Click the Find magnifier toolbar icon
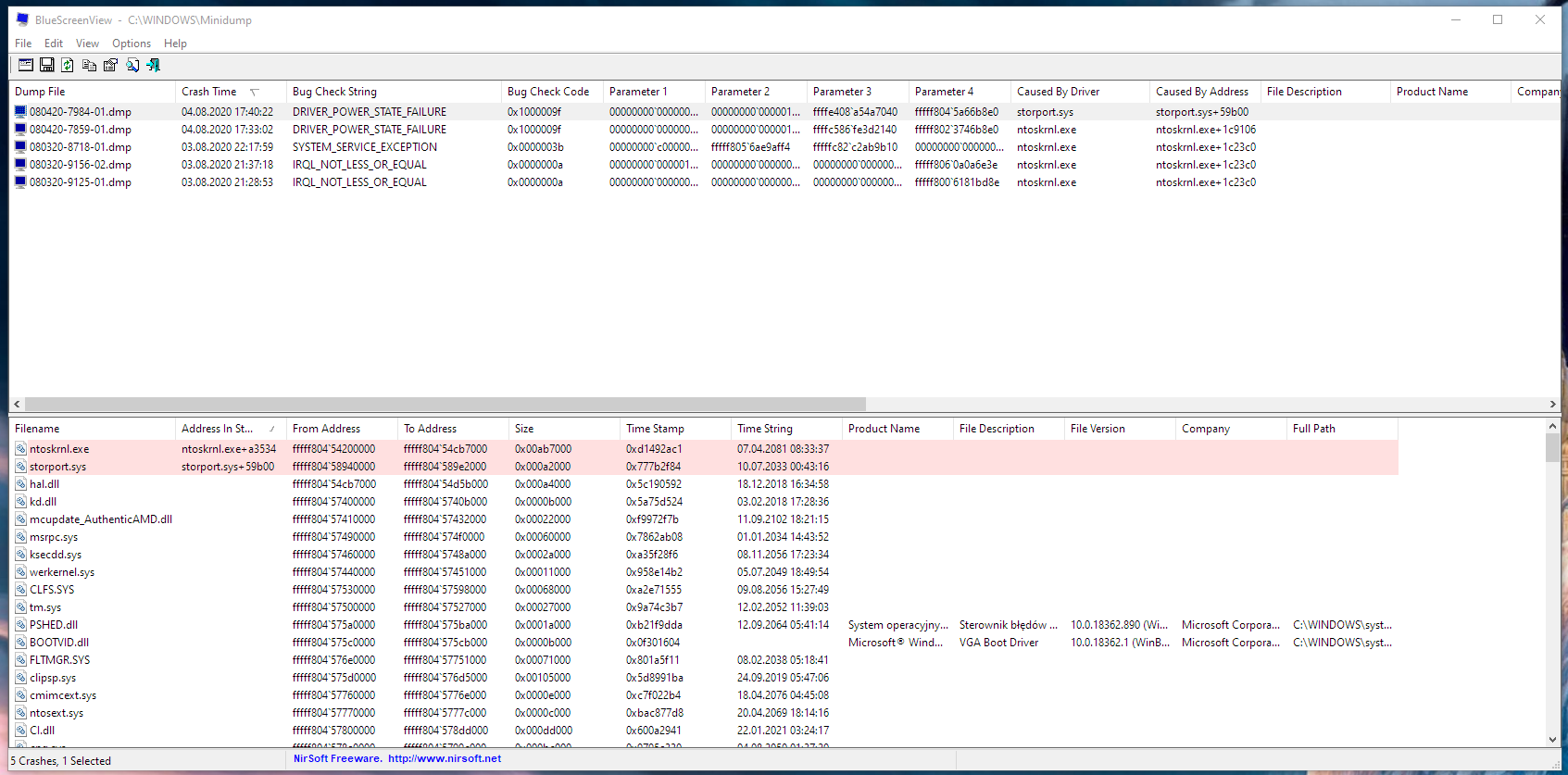The height and width of the screenshot is (775, 1568). pos(132,65)
